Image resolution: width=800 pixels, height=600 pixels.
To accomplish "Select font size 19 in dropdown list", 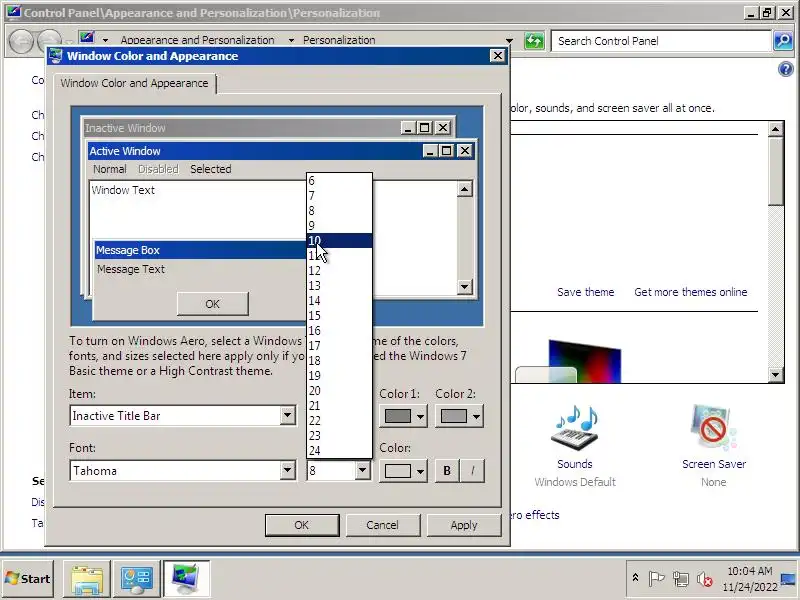I will tap(339, 376).
